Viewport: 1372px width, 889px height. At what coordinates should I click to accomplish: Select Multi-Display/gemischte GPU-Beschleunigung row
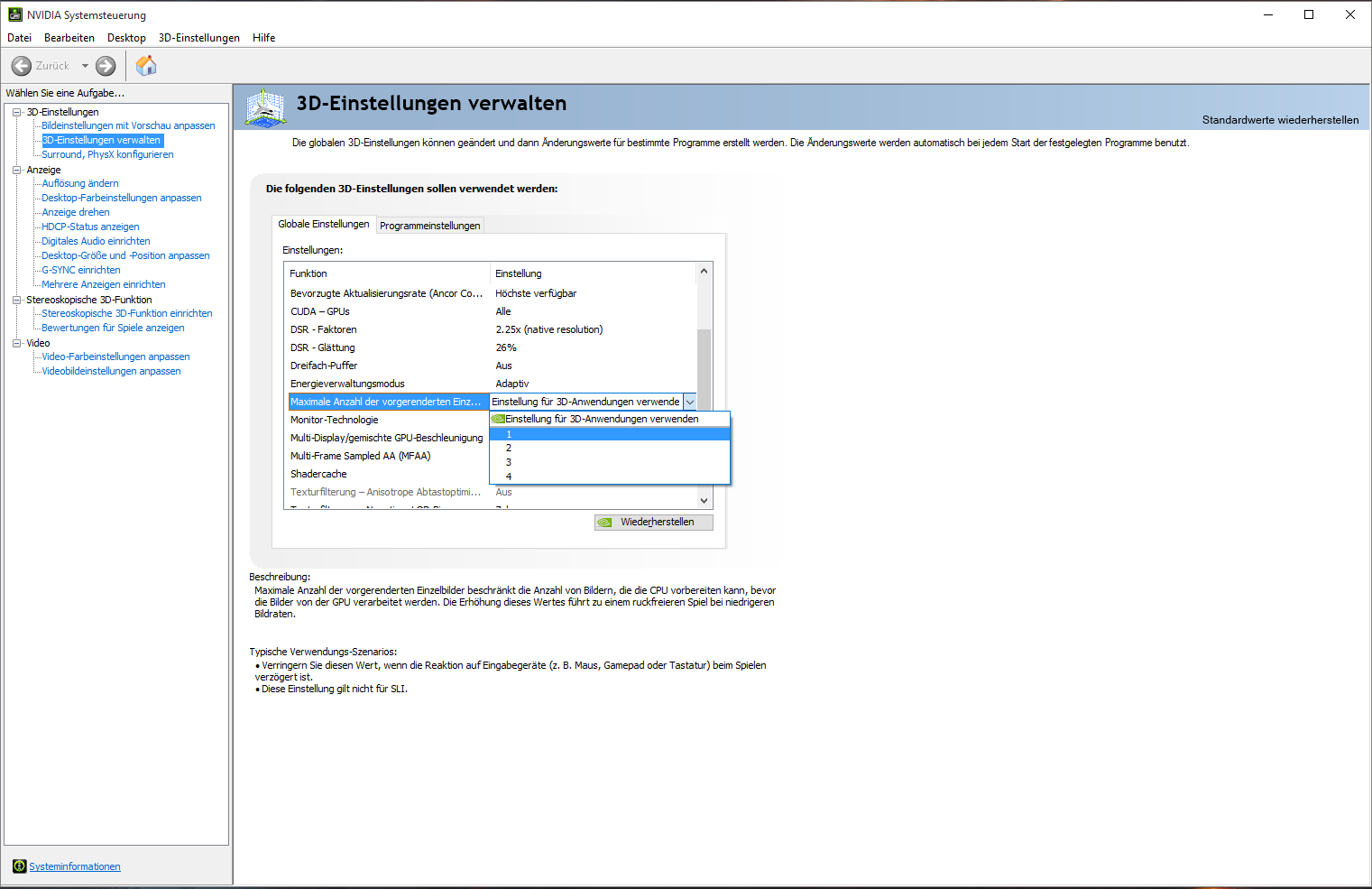tap(388, 438)
